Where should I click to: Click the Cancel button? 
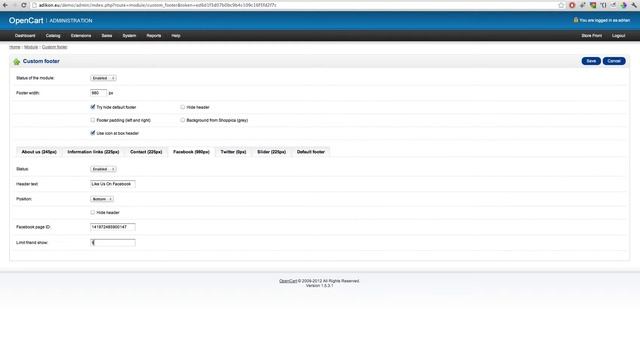pos(614,61)
